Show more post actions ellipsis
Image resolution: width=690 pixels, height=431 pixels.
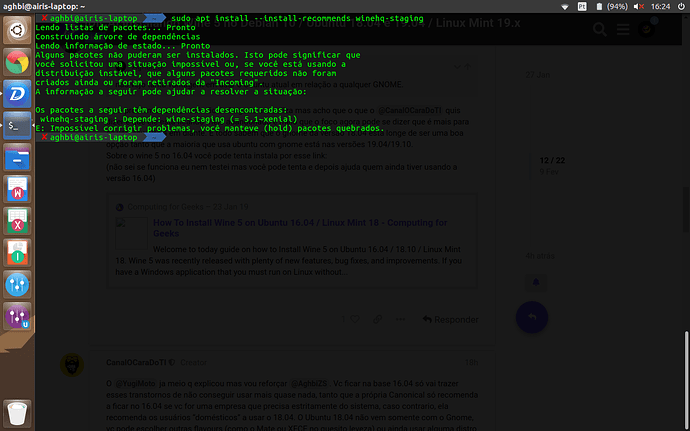coord(400,319)
